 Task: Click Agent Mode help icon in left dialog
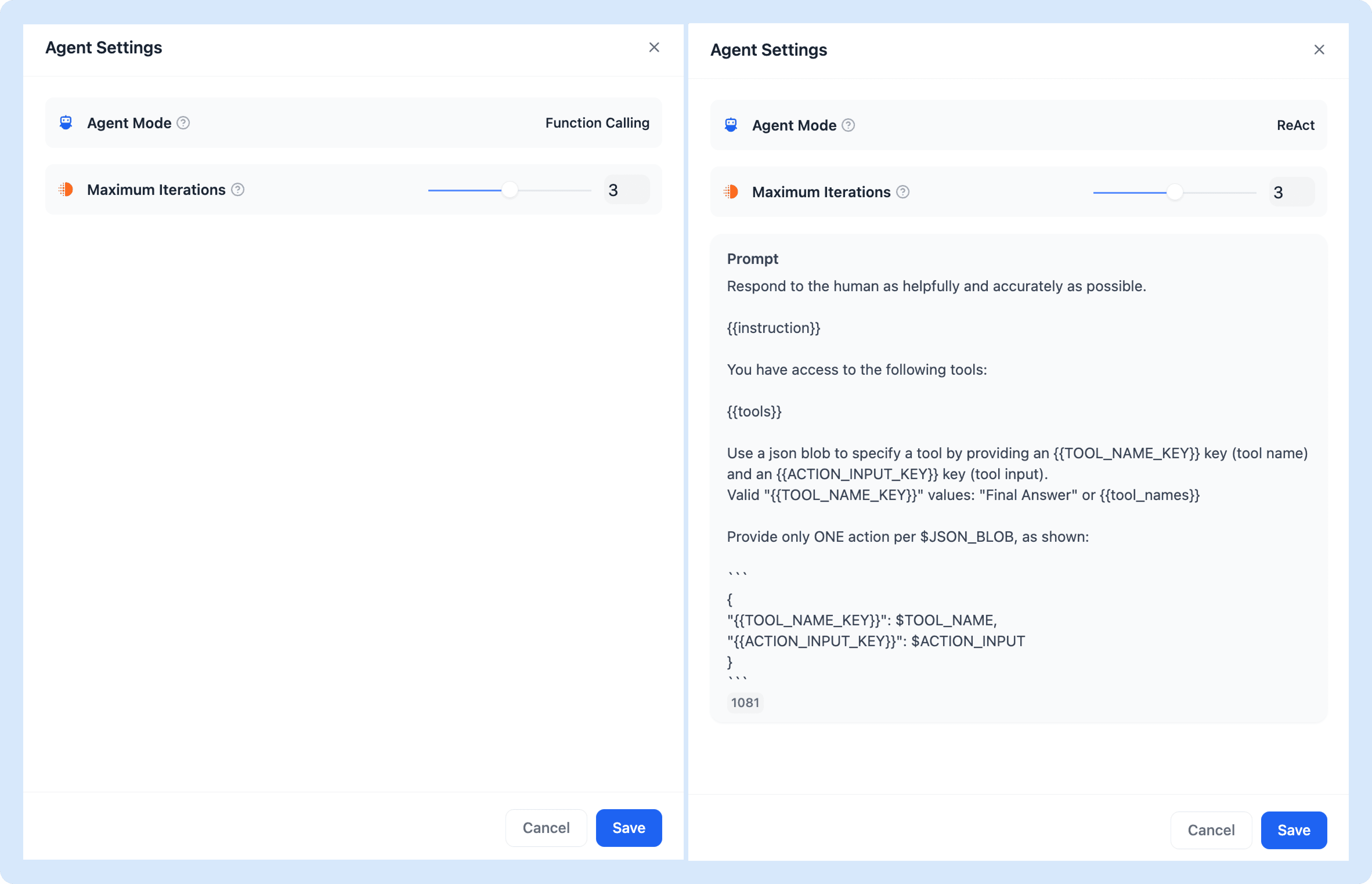click(183, 123)
